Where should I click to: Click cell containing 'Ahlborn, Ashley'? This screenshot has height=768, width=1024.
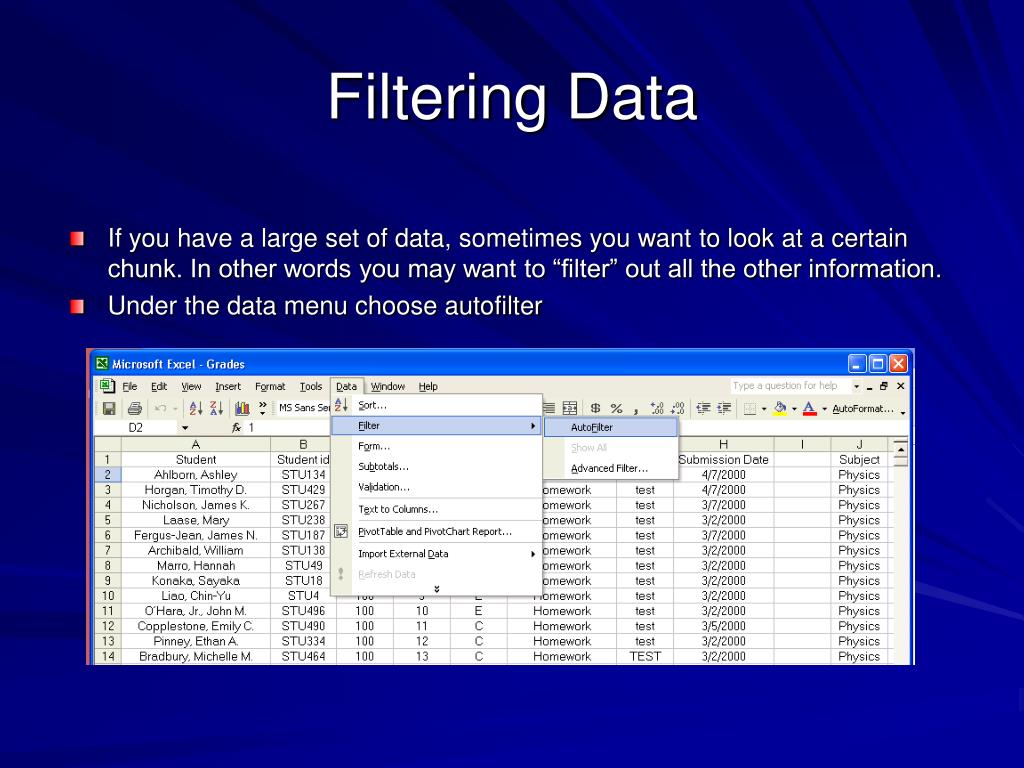click(x=195, y=475)
